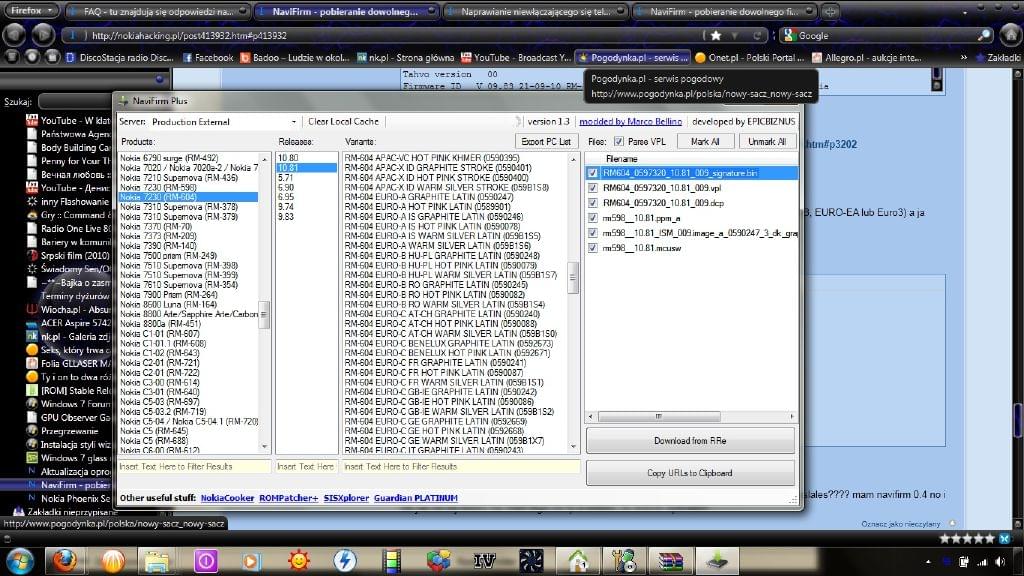The width and height of the screenshot is (1024, 576).
Task: Switch to FAQ tab in Firefox
Action: [x=158, y=11]
